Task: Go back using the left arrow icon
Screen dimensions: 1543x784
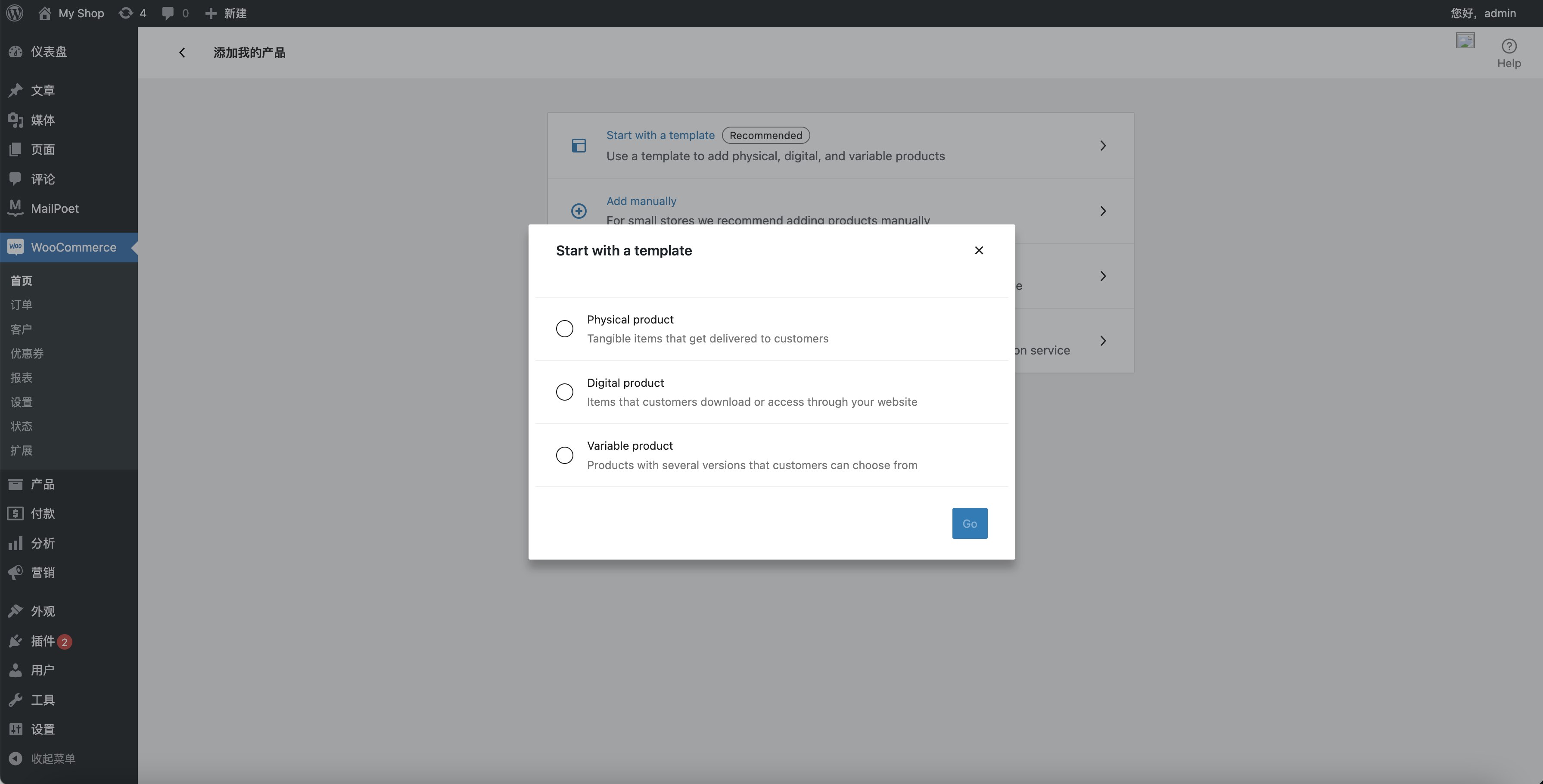Action: point(182,53)
